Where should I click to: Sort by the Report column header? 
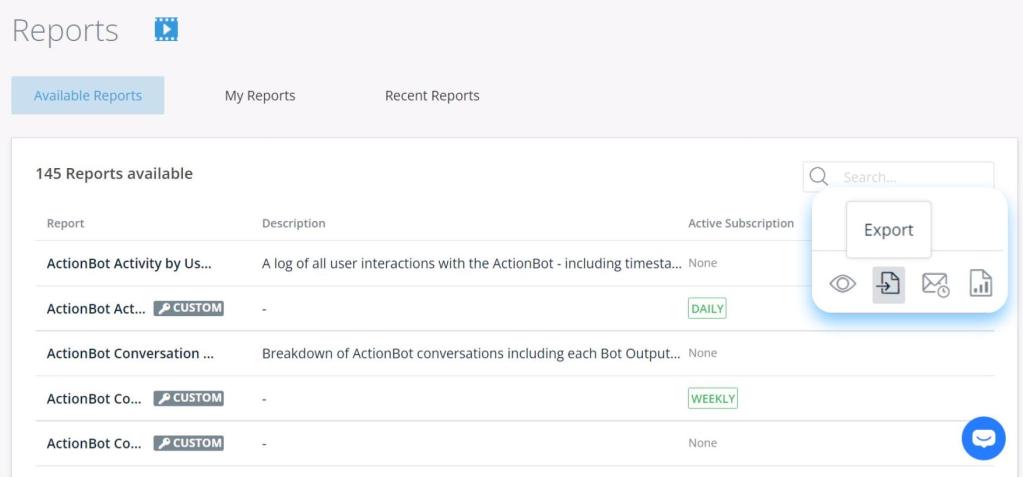click(x=66, y=223)
